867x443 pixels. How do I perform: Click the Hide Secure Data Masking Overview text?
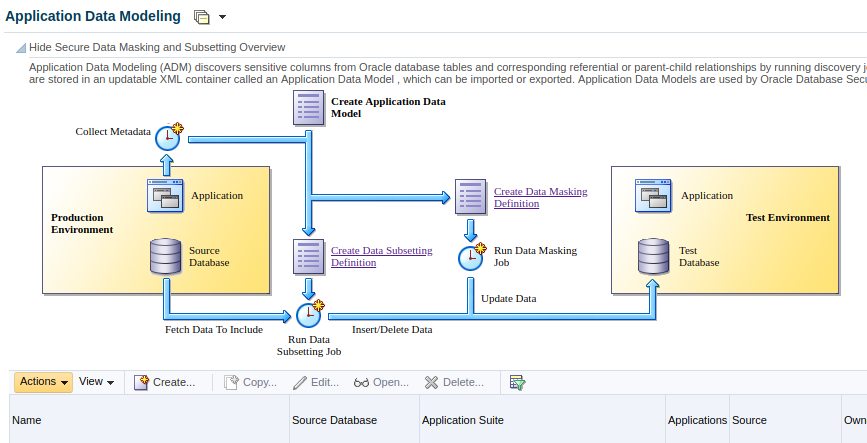pos(157,48)
